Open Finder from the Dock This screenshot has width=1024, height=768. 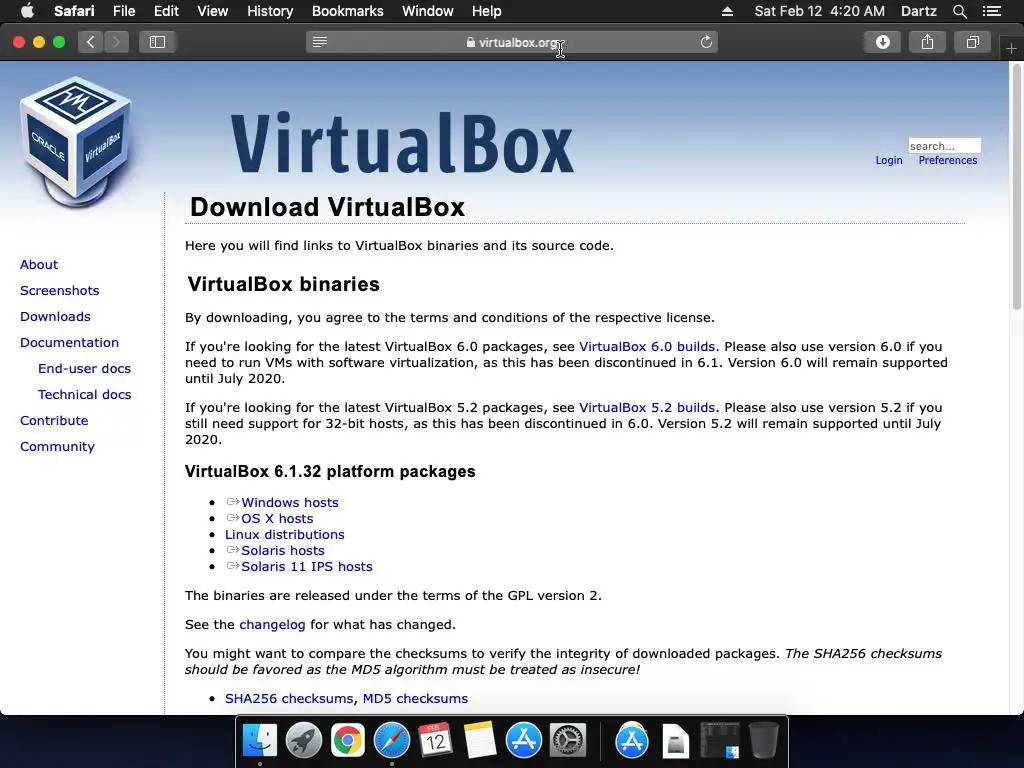pos(260,741)
